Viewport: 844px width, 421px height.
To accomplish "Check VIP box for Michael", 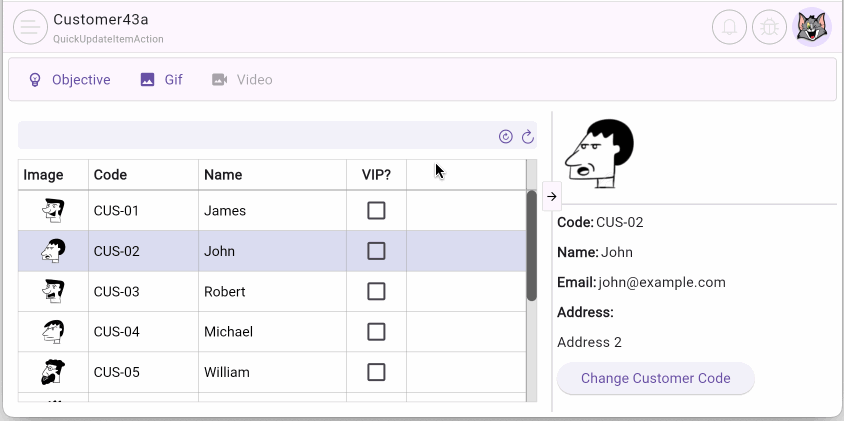I will point(376,332).
